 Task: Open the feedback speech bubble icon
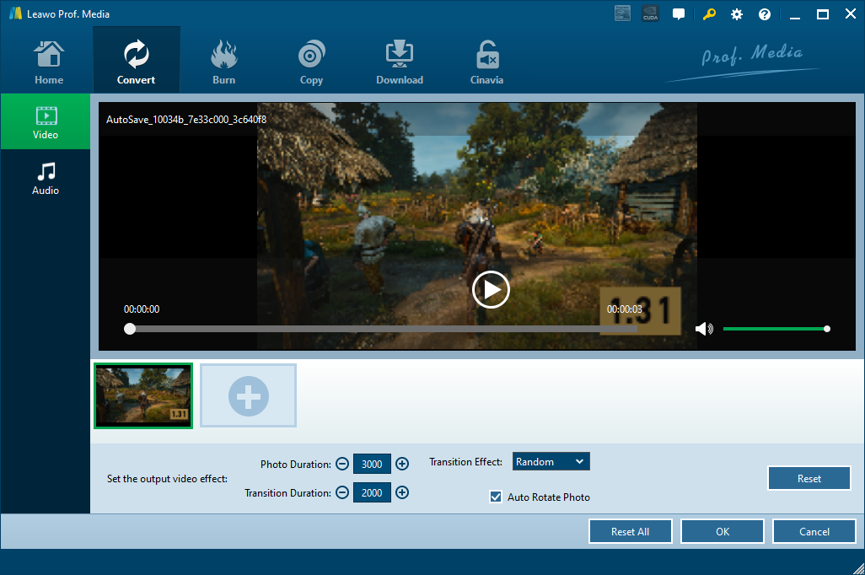pos(679,14)
